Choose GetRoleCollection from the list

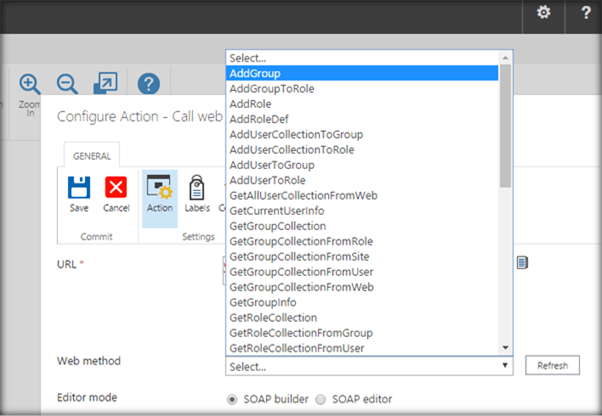click(362, 317)
